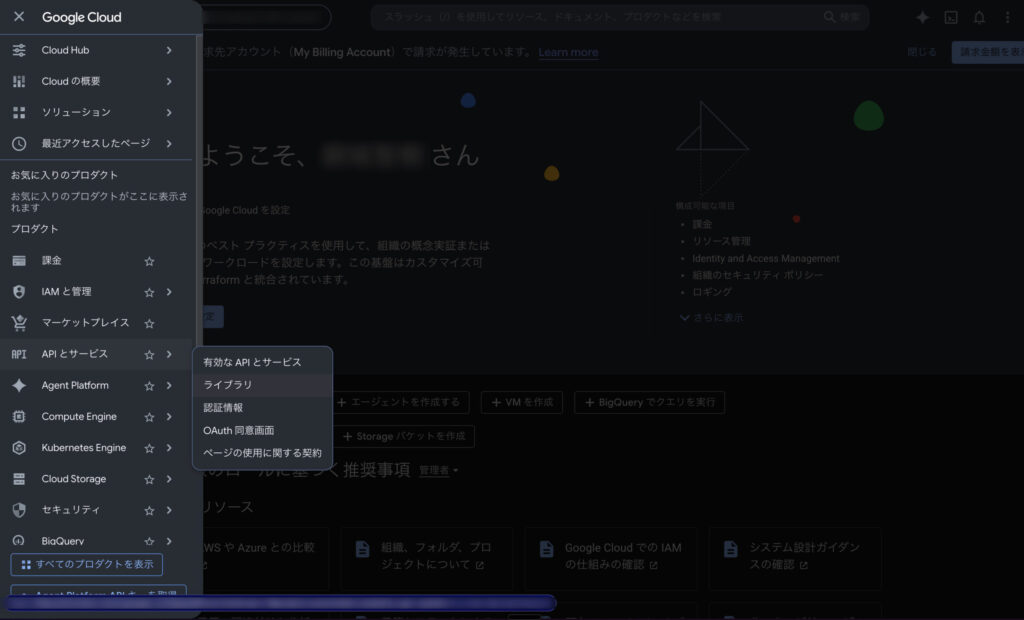Pin IAM と管理 with its star
The width and height of the screenshot is (1024, 620).
(149, 292)
